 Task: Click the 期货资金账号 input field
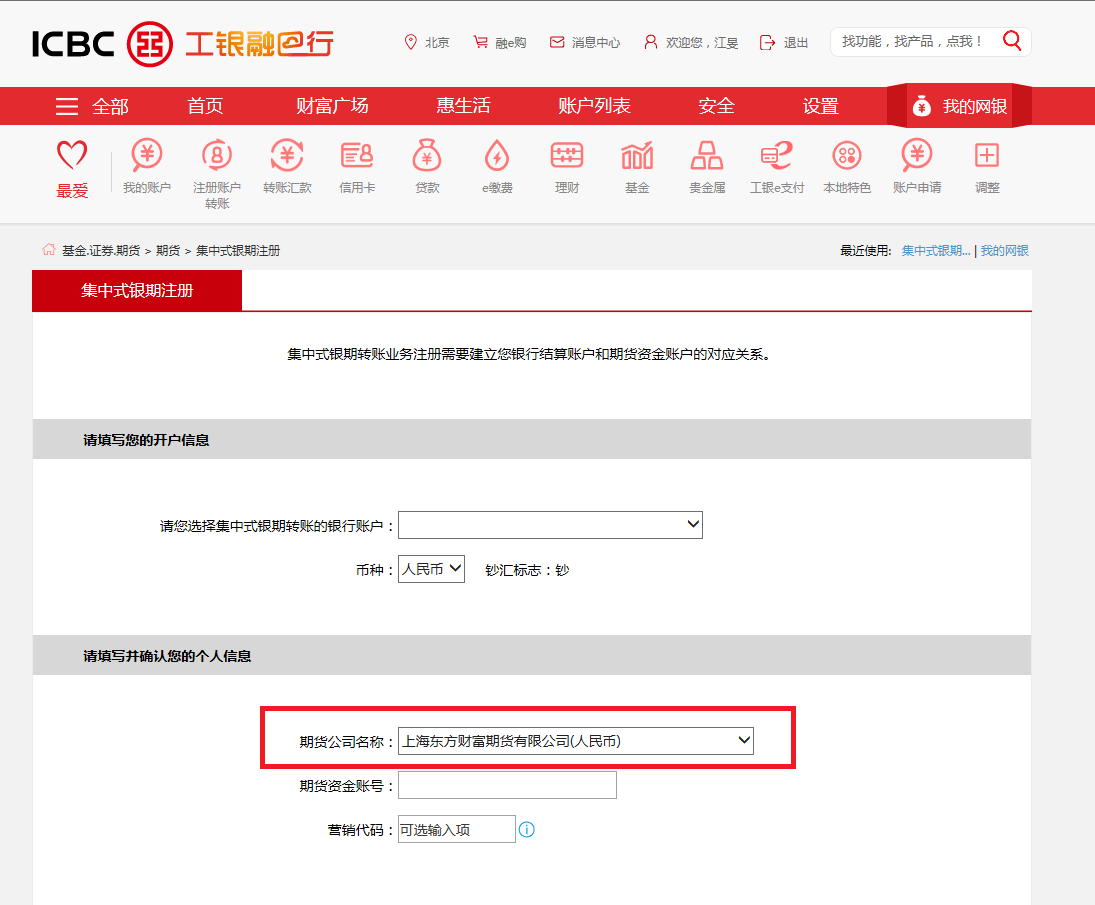click(507, 785)
